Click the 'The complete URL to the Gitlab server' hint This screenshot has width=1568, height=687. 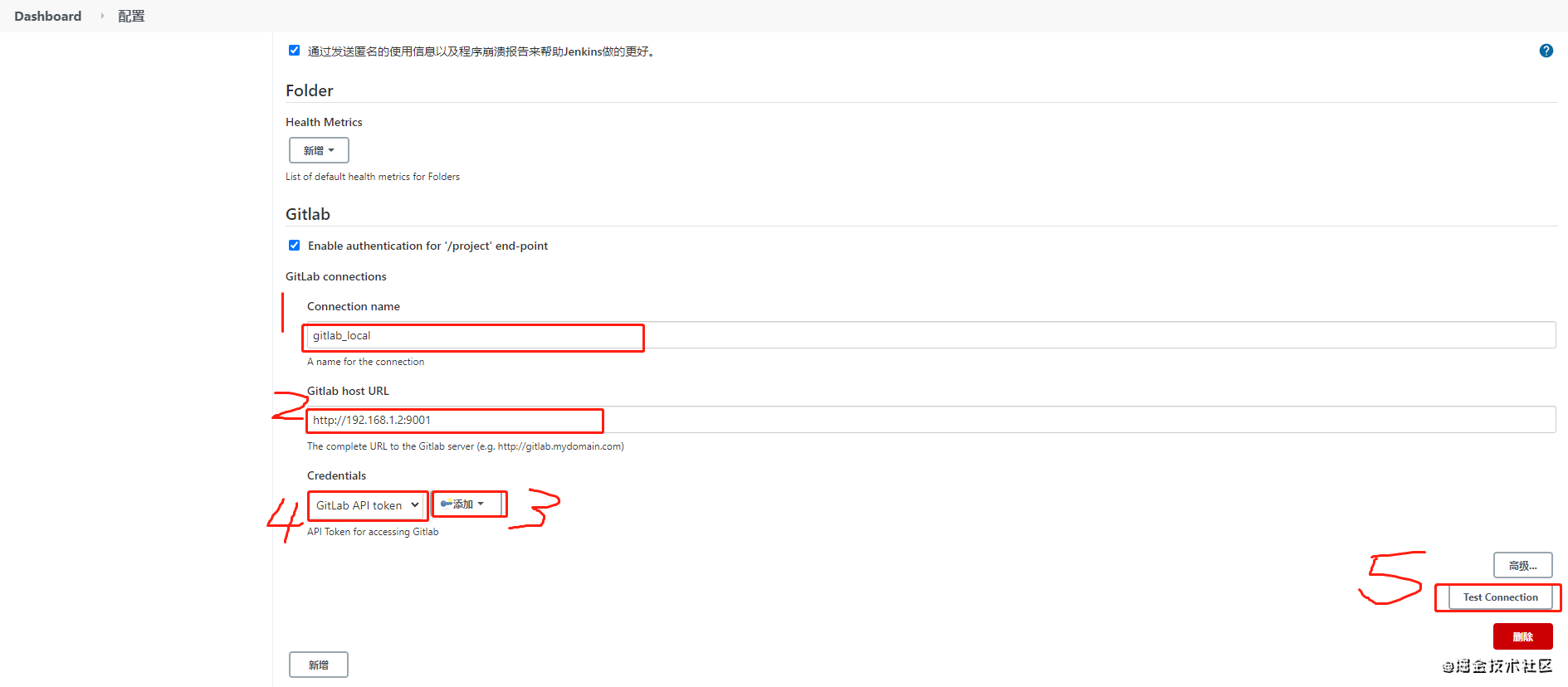click(x=466, y=446)
